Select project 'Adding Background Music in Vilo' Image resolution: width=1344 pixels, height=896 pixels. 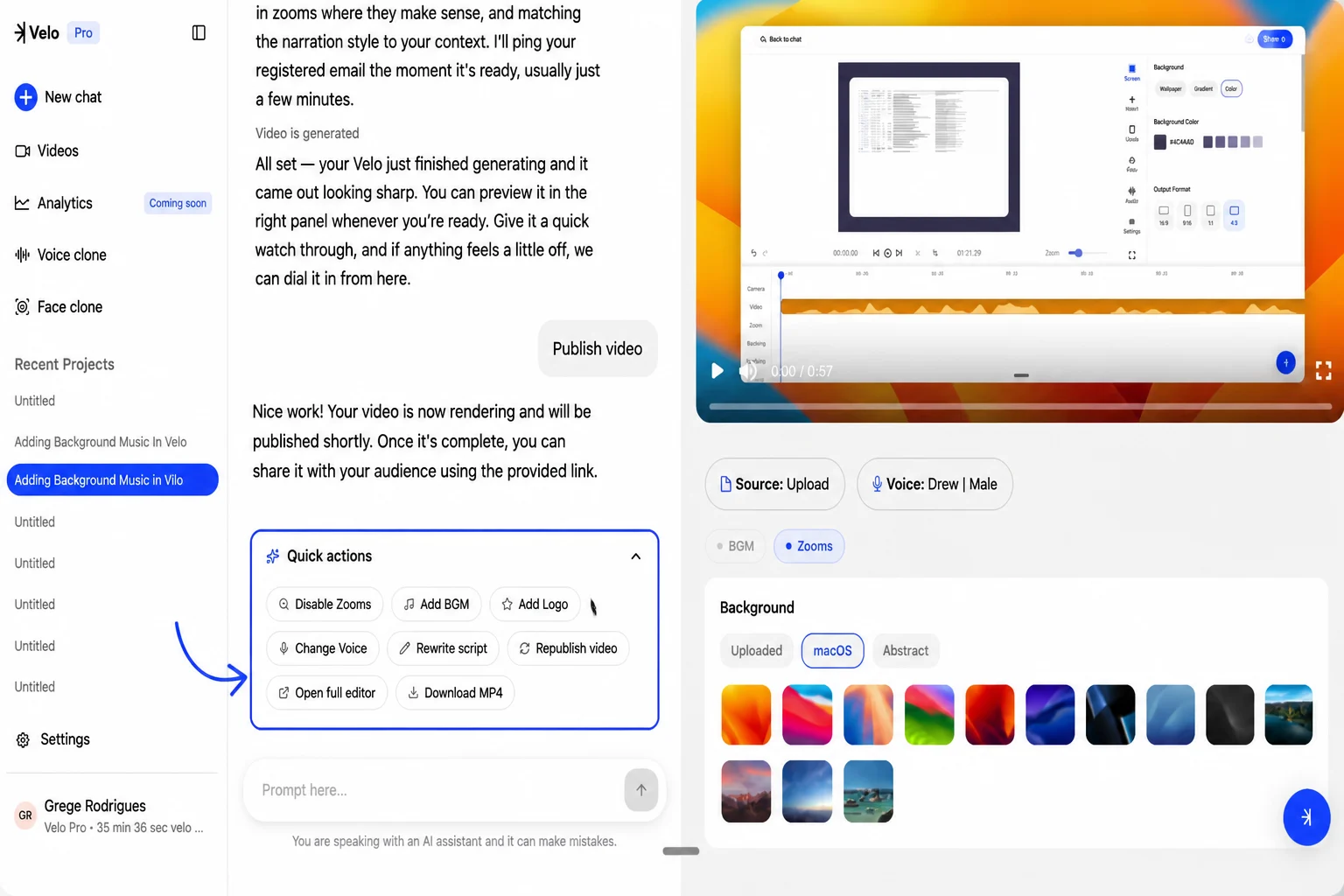point(112,479)
